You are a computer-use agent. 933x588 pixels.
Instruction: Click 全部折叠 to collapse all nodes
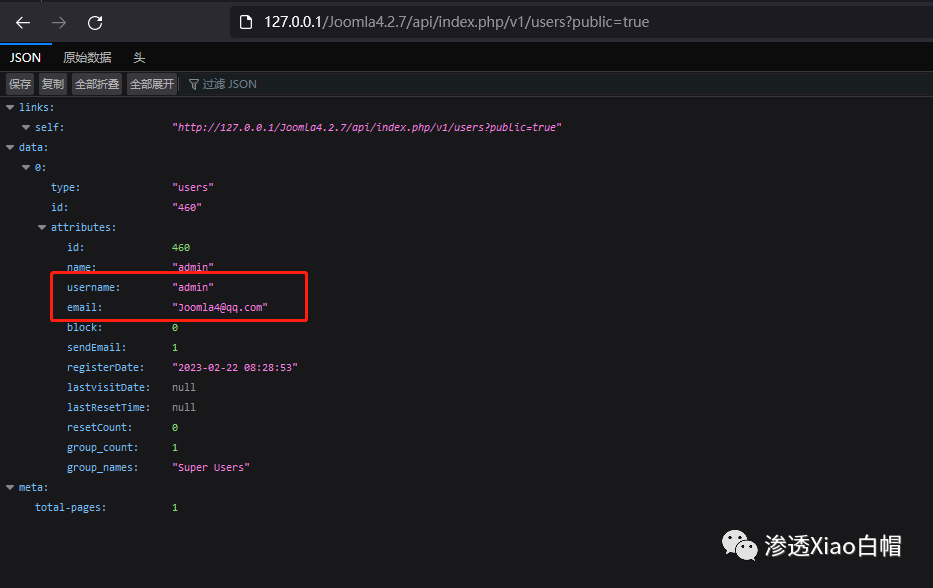[x=97, y=84]
